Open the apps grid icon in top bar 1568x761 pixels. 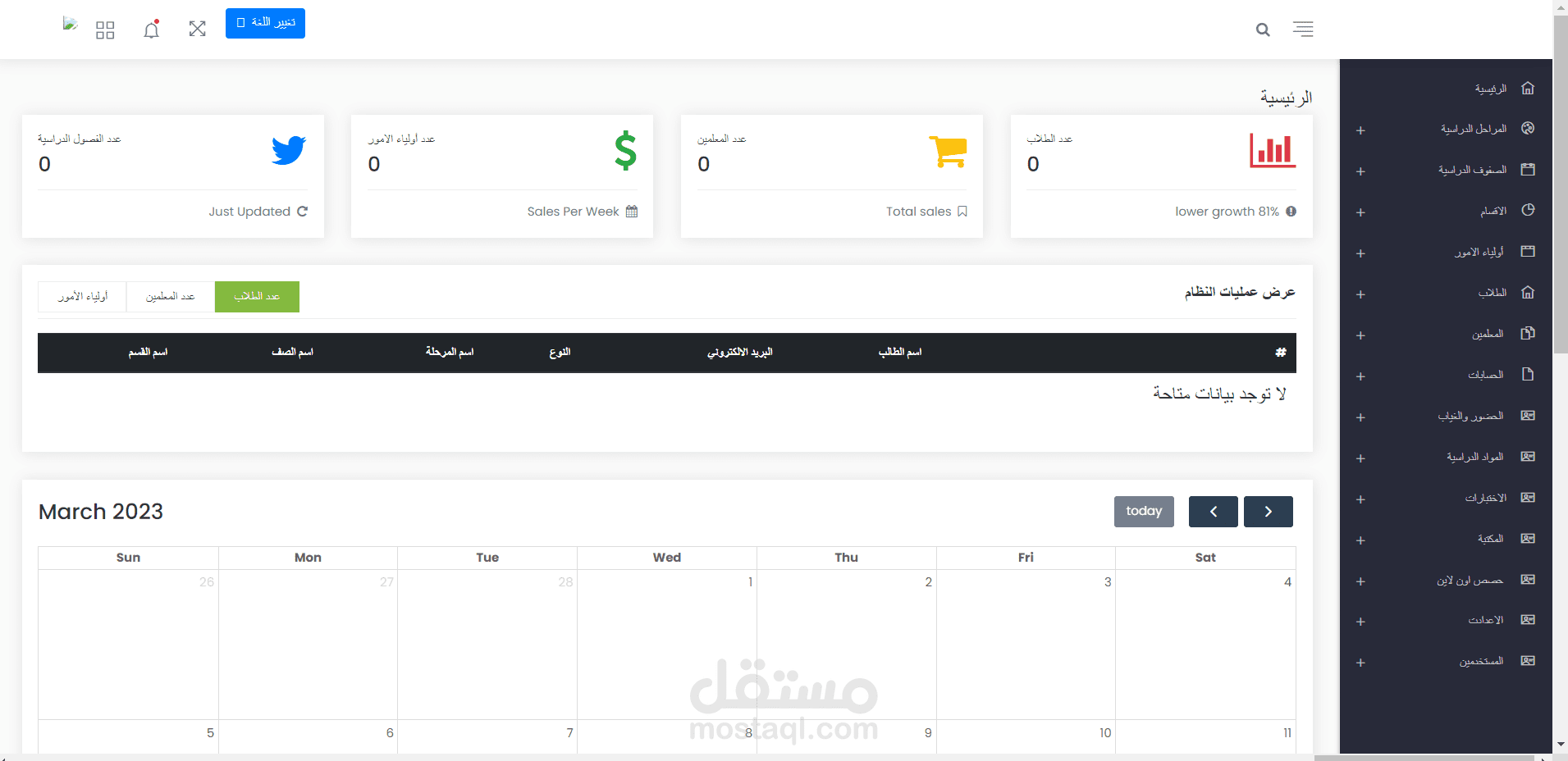(105, 30)
